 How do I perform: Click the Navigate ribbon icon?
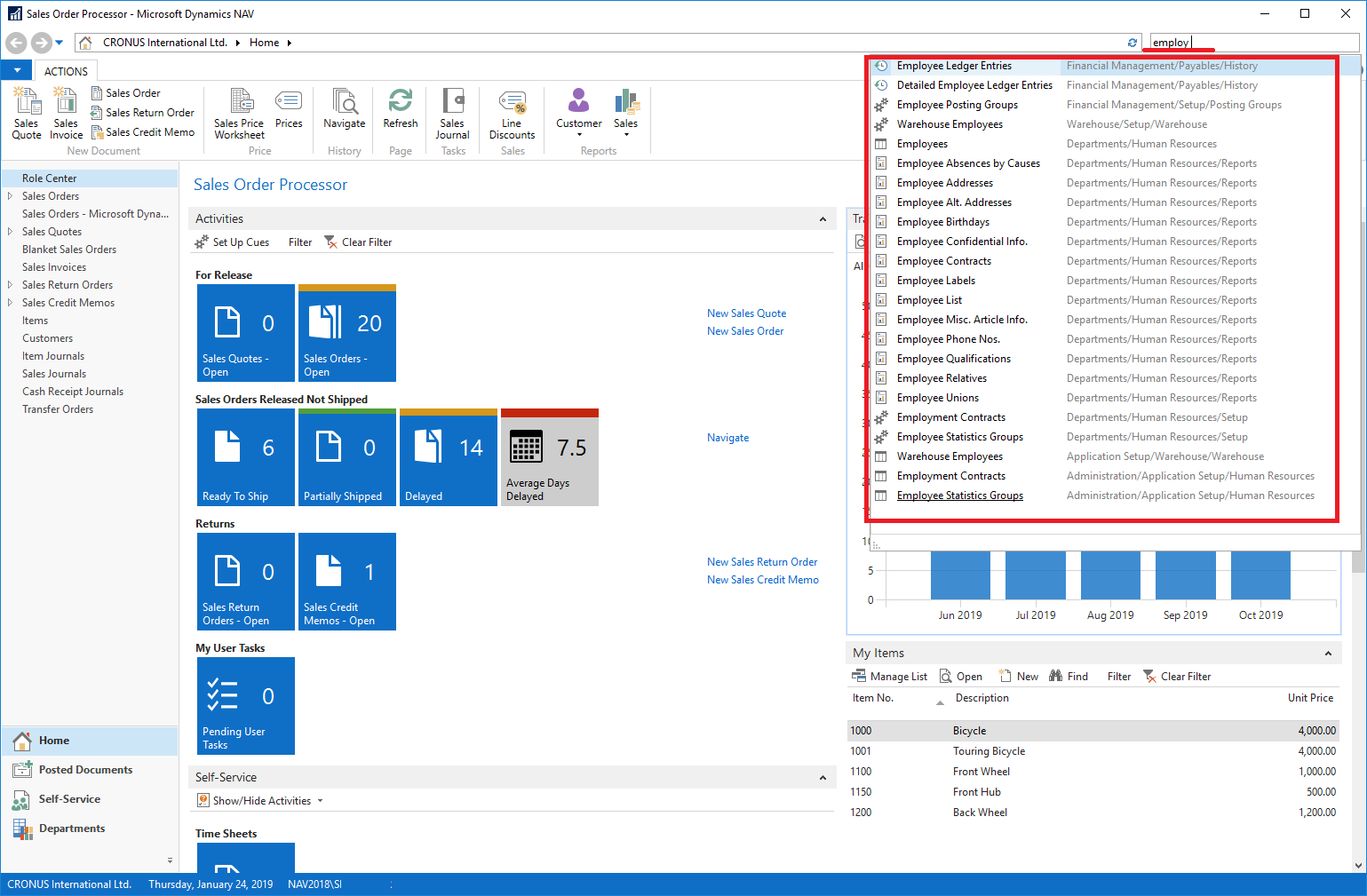(344, 109)
